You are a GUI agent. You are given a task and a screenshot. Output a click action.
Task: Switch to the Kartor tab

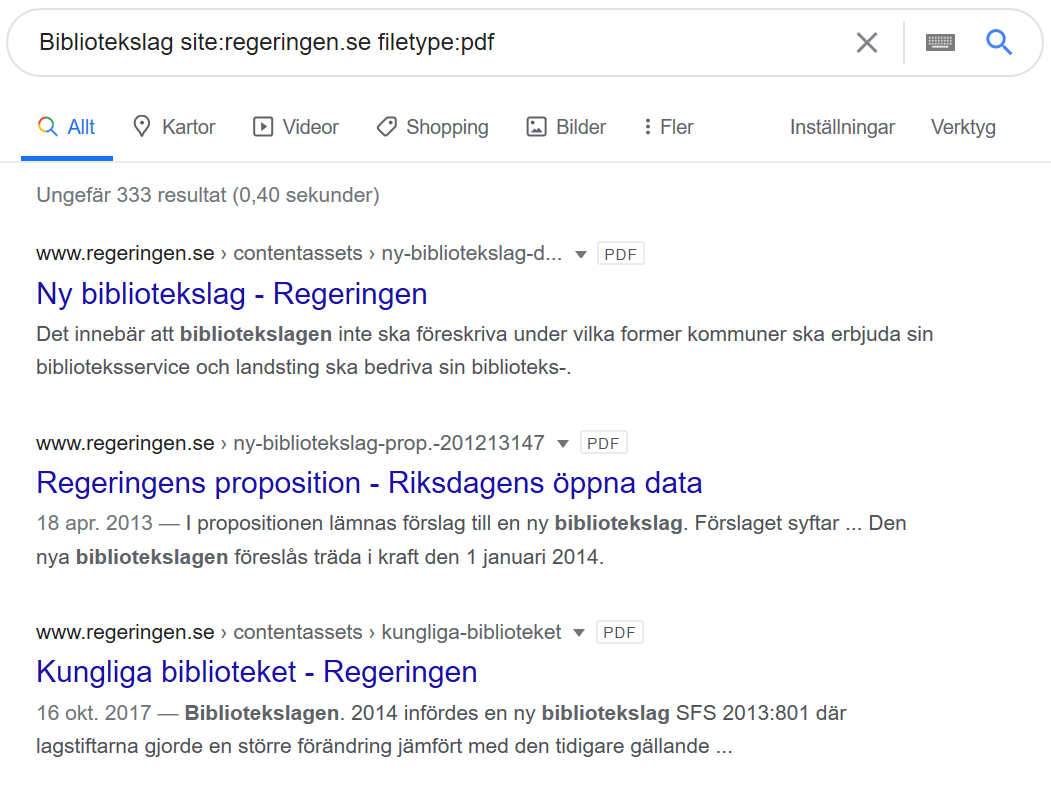[x=174, y=127]
